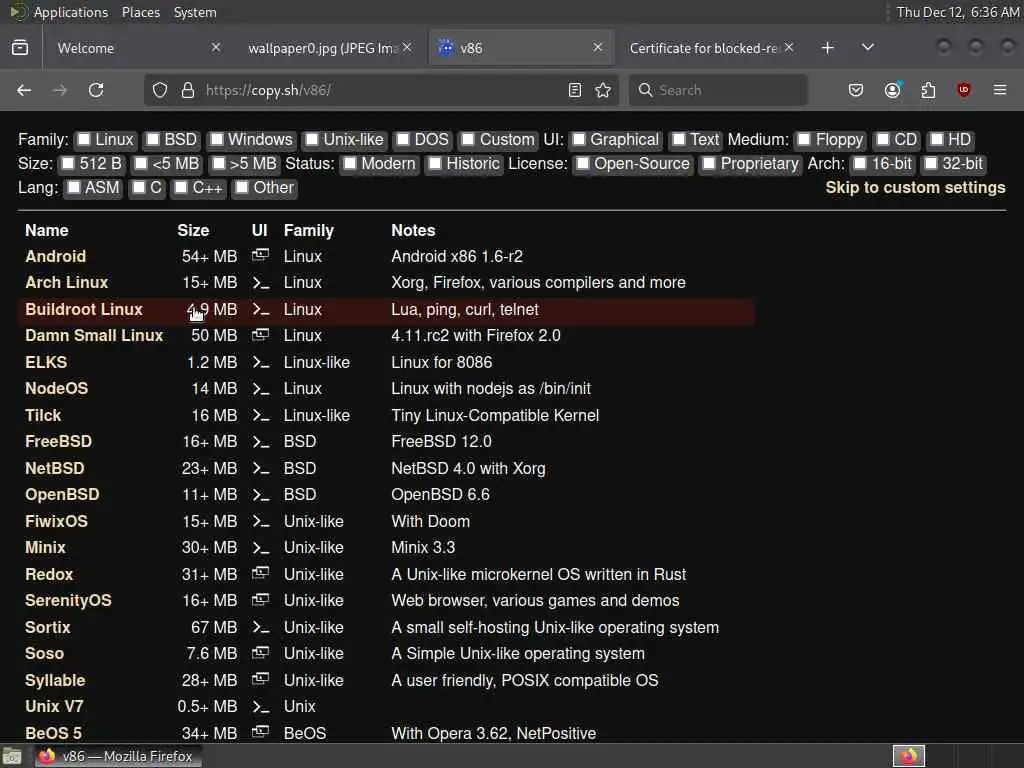Enable the BSD family filter checkbox
The image size is (1024, 768).
coord(153,140)
